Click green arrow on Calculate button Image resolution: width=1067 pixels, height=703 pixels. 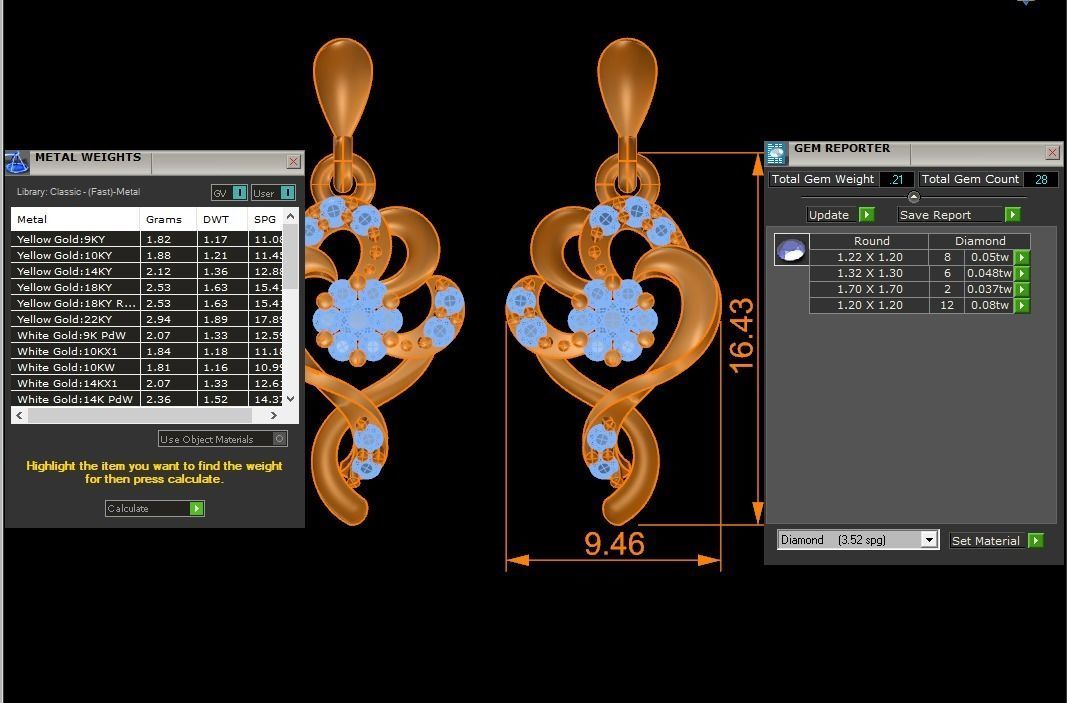coord(197,508)
